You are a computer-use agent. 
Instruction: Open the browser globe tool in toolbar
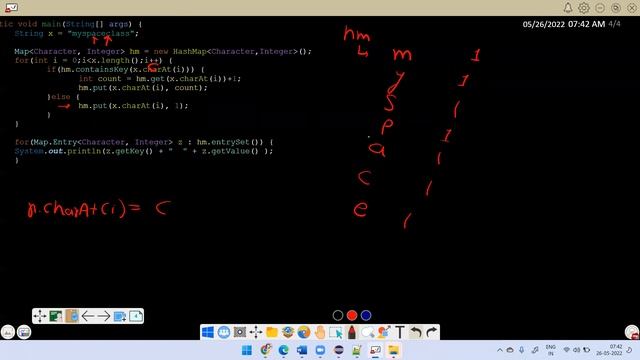tap(304, 332)
